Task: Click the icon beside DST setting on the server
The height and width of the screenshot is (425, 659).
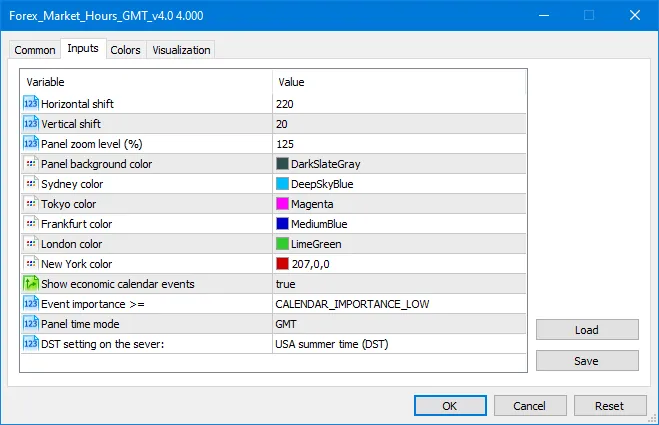Action: tap(29, 343)
